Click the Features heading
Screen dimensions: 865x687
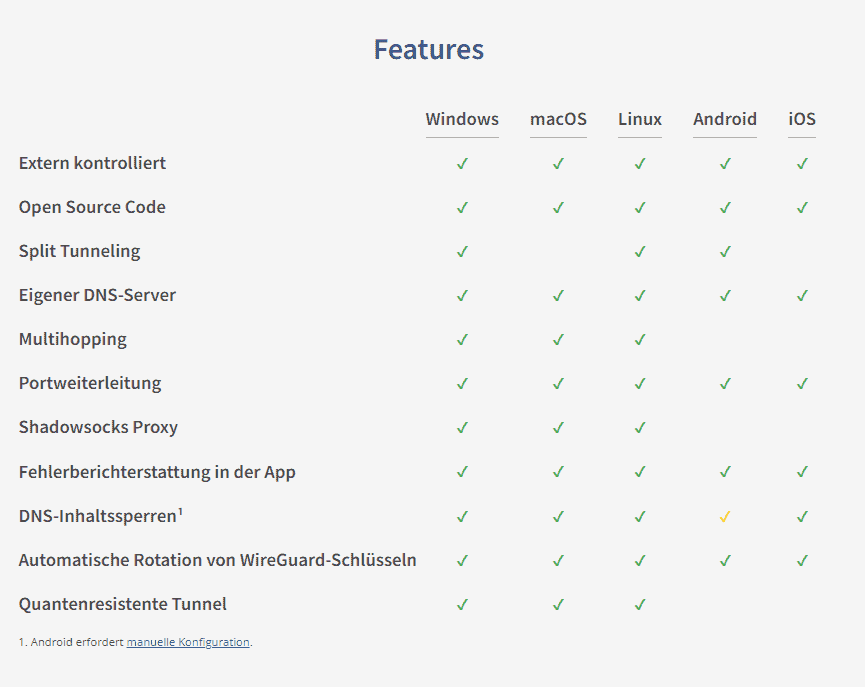click(x=429, y=49)
